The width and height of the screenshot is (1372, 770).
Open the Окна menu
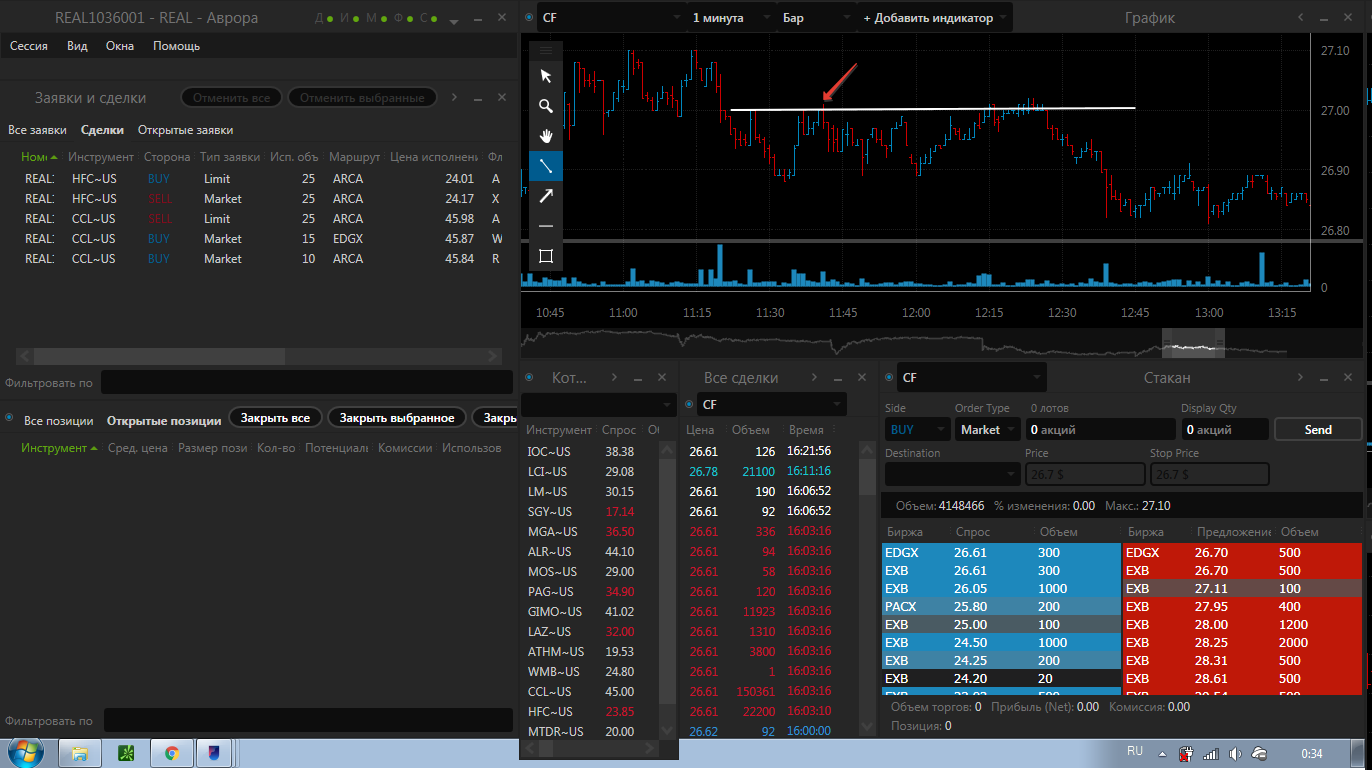tap(120, 46)
